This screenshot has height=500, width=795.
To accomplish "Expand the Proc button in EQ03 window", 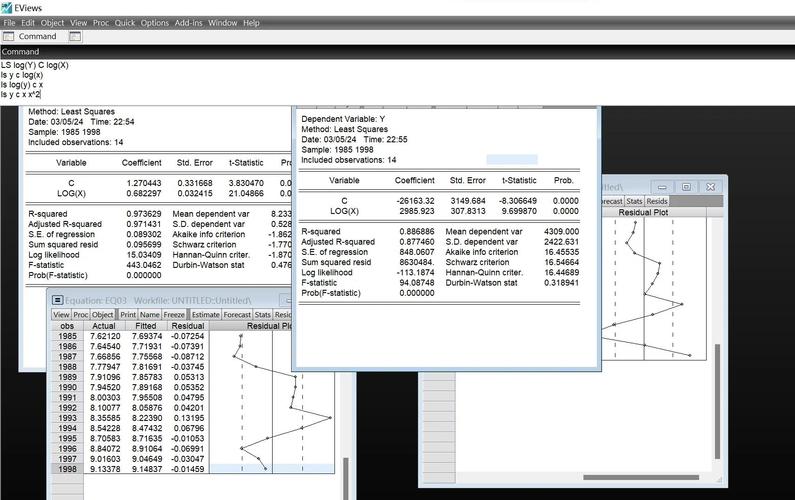I will pyautogui.click(x=81, y=314).
